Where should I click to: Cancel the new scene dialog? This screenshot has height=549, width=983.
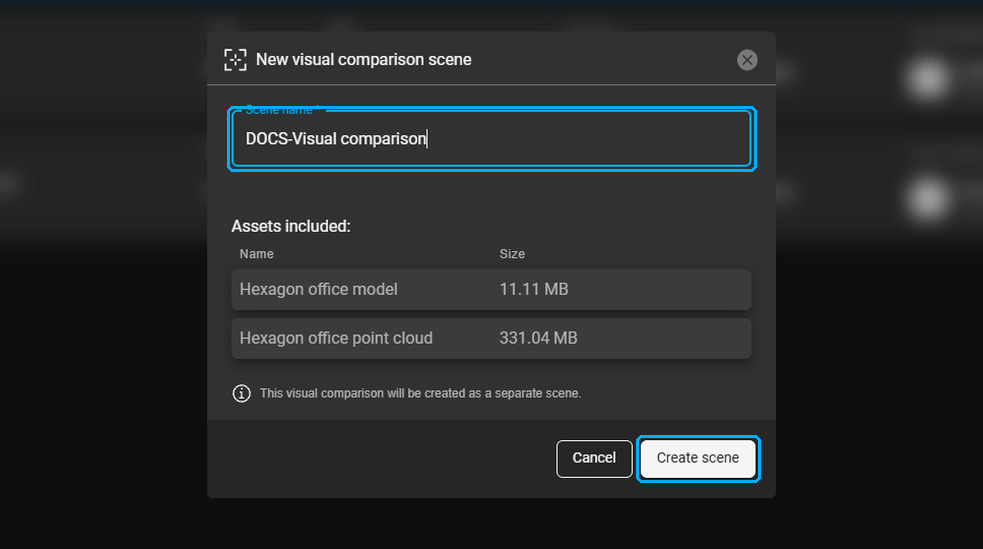[594, 458]
